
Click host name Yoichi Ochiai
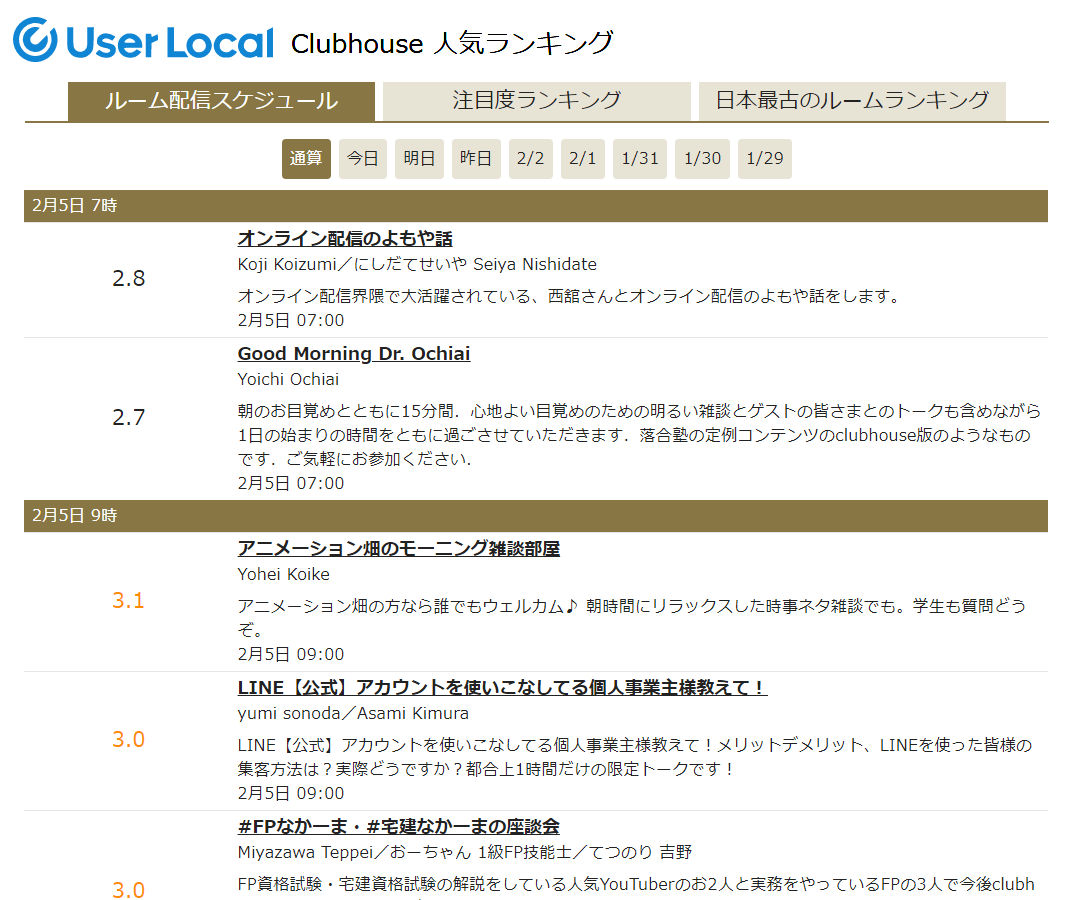289,379
